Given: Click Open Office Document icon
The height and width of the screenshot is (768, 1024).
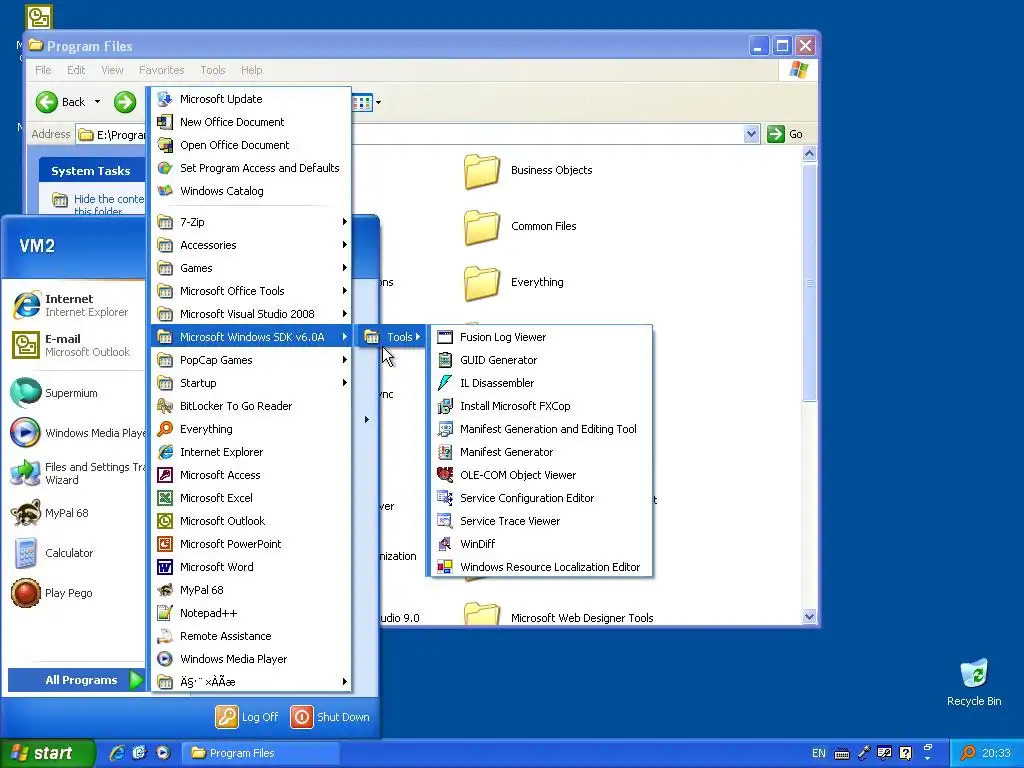Looking at the screenshot, I should [165, 145].
